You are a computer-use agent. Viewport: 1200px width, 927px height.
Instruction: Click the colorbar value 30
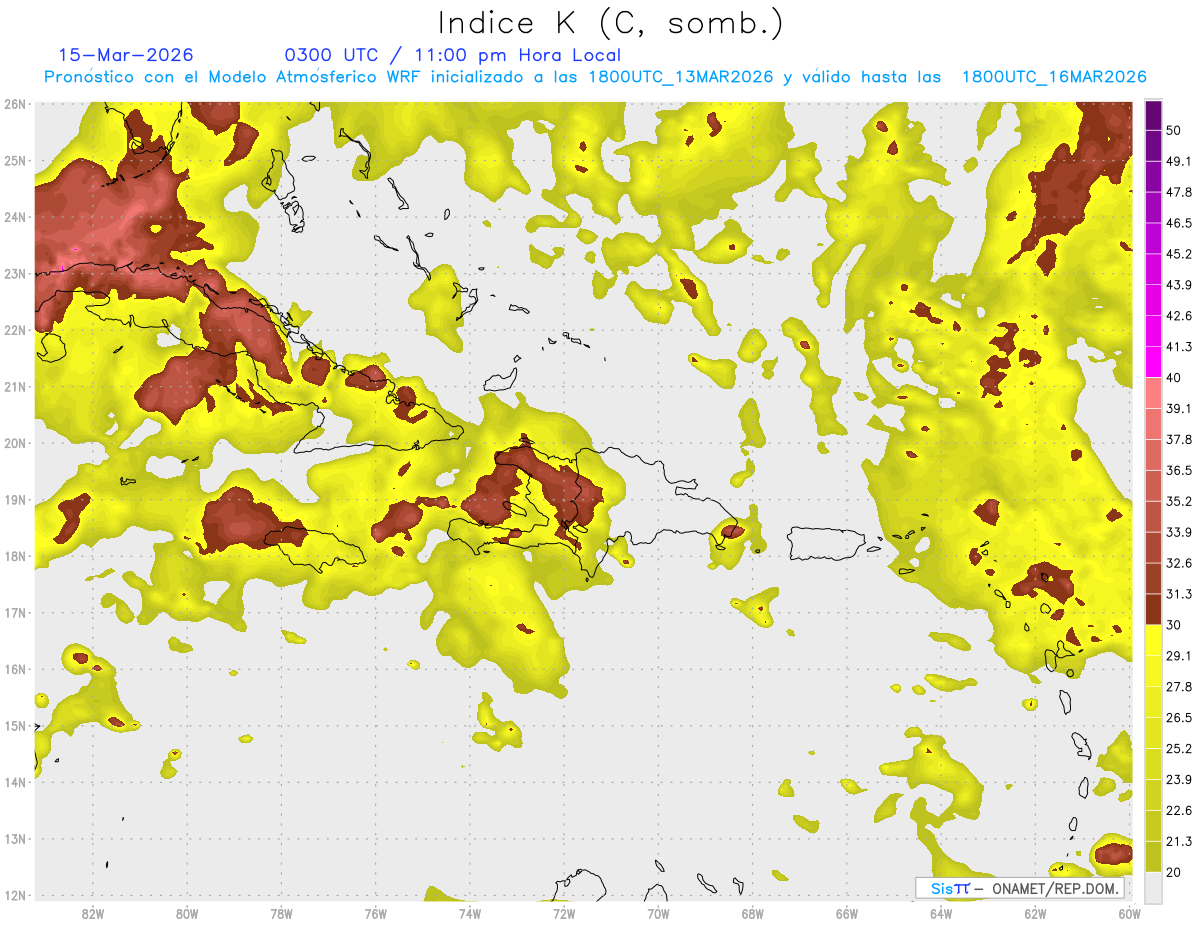pyautogui.click(x=1174, y=625)
